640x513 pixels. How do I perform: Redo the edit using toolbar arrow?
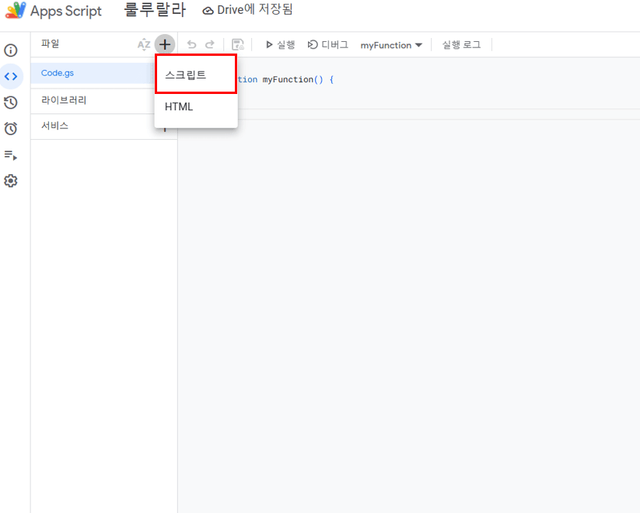tap(210, 45)
